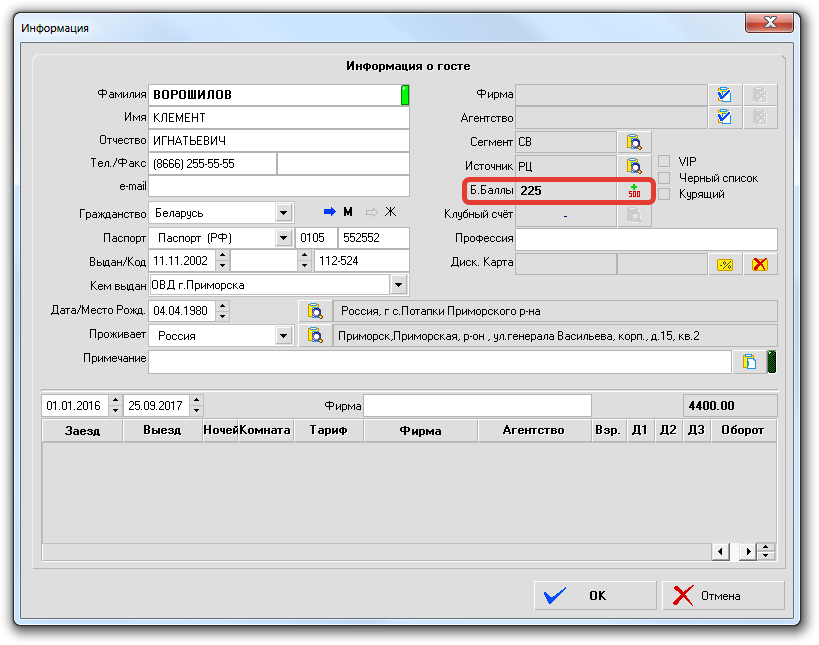Image resolution: width=819 pixels, height=645 pixels.
Task: Select male gender М option
Action: (339, 212)
